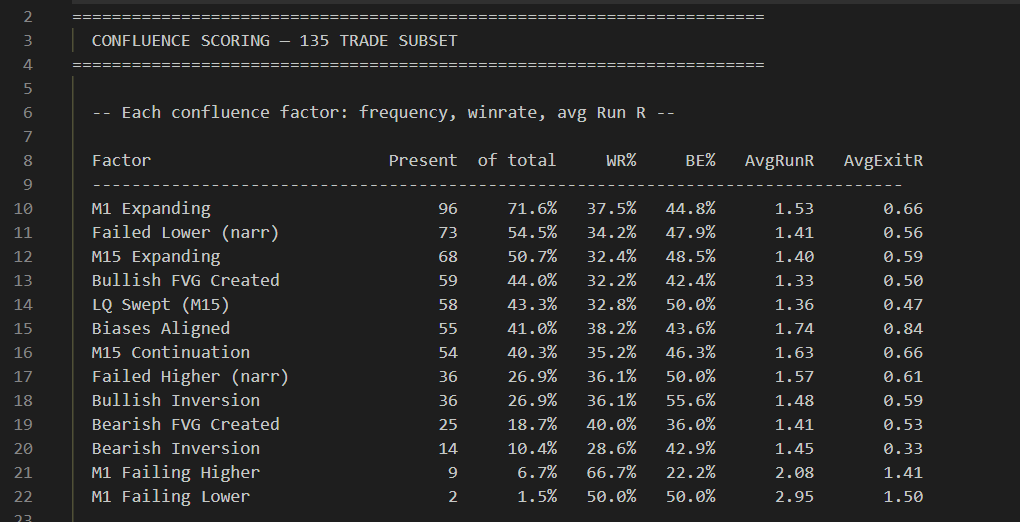Click the 40.0% winrate for Bearish FVG Created
This screenshot has height=522, width=1020.
(611, 424)
